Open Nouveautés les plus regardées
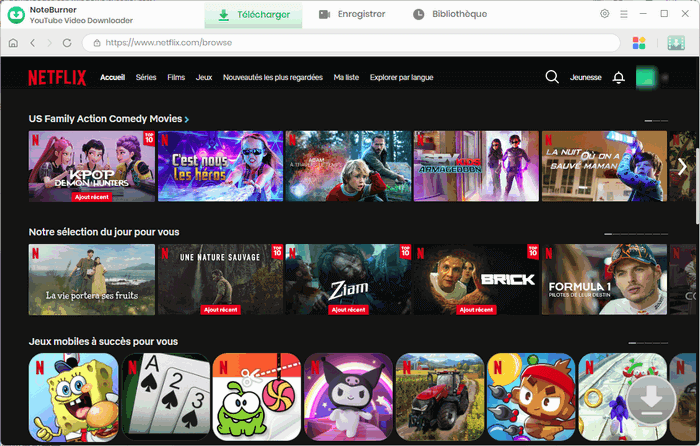Image resolution: width=700 pixels, height=446 pixels. [273, 77]
